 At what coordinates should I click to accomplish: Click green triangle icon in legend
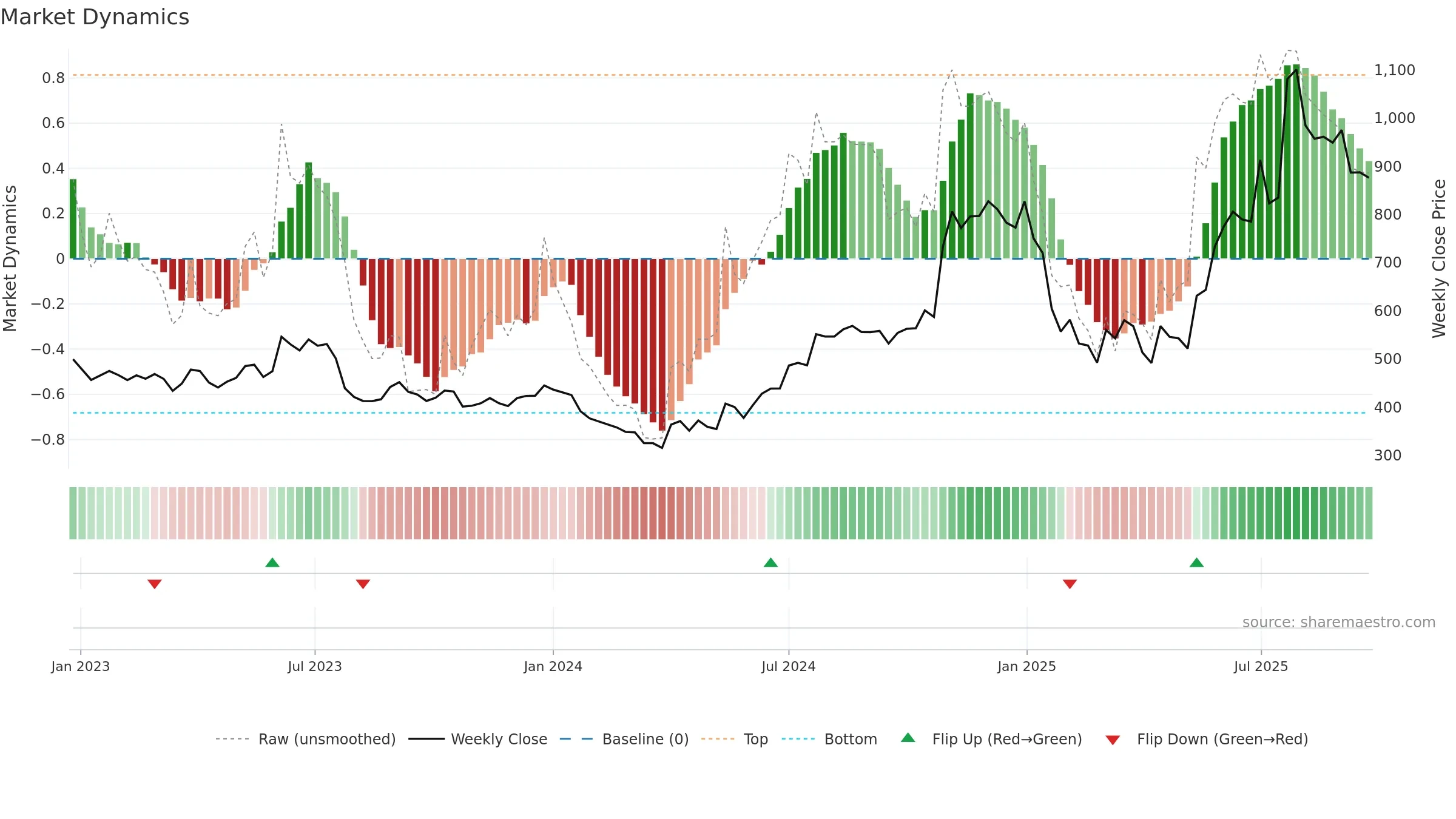(908, 738)
